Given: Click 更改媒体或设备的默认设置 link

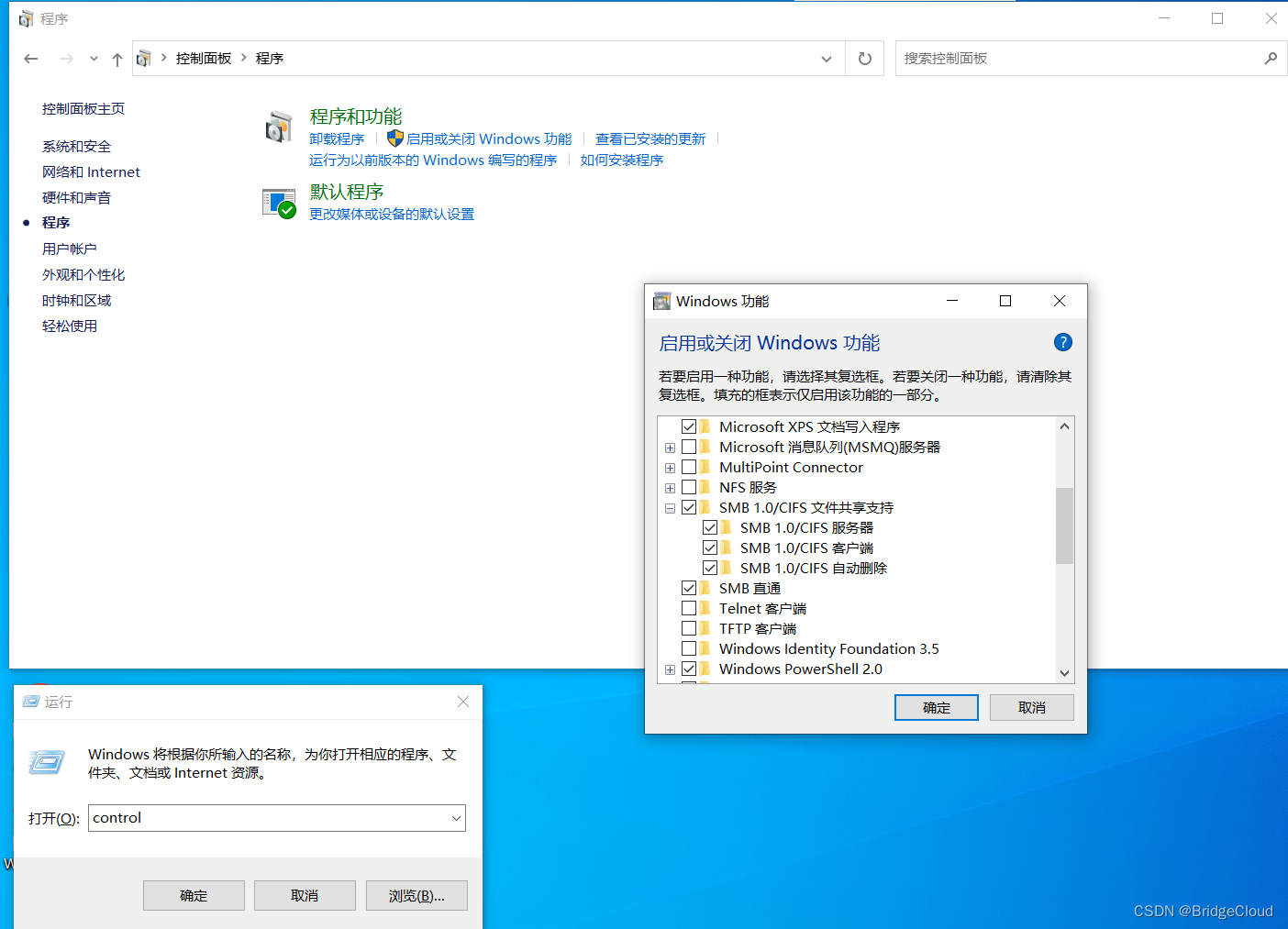Looking at the screenshot, I should pyautogui.click(x=392, y=214).
